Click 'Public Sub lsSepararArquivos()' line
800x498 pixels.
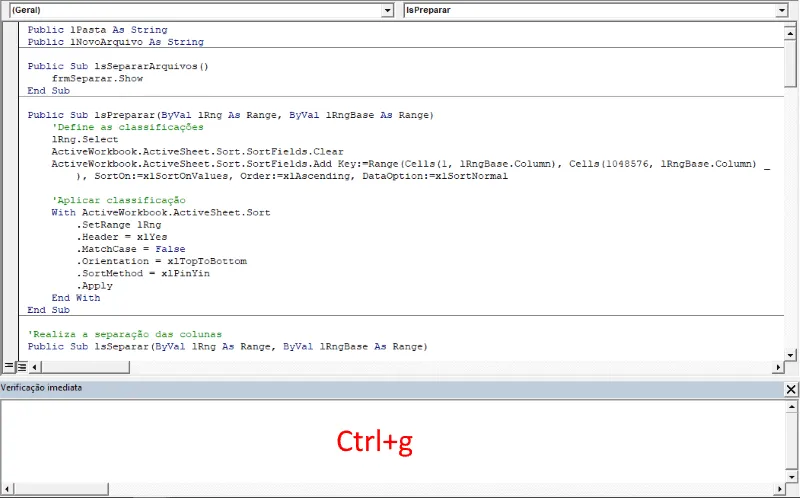click(118, 66)
